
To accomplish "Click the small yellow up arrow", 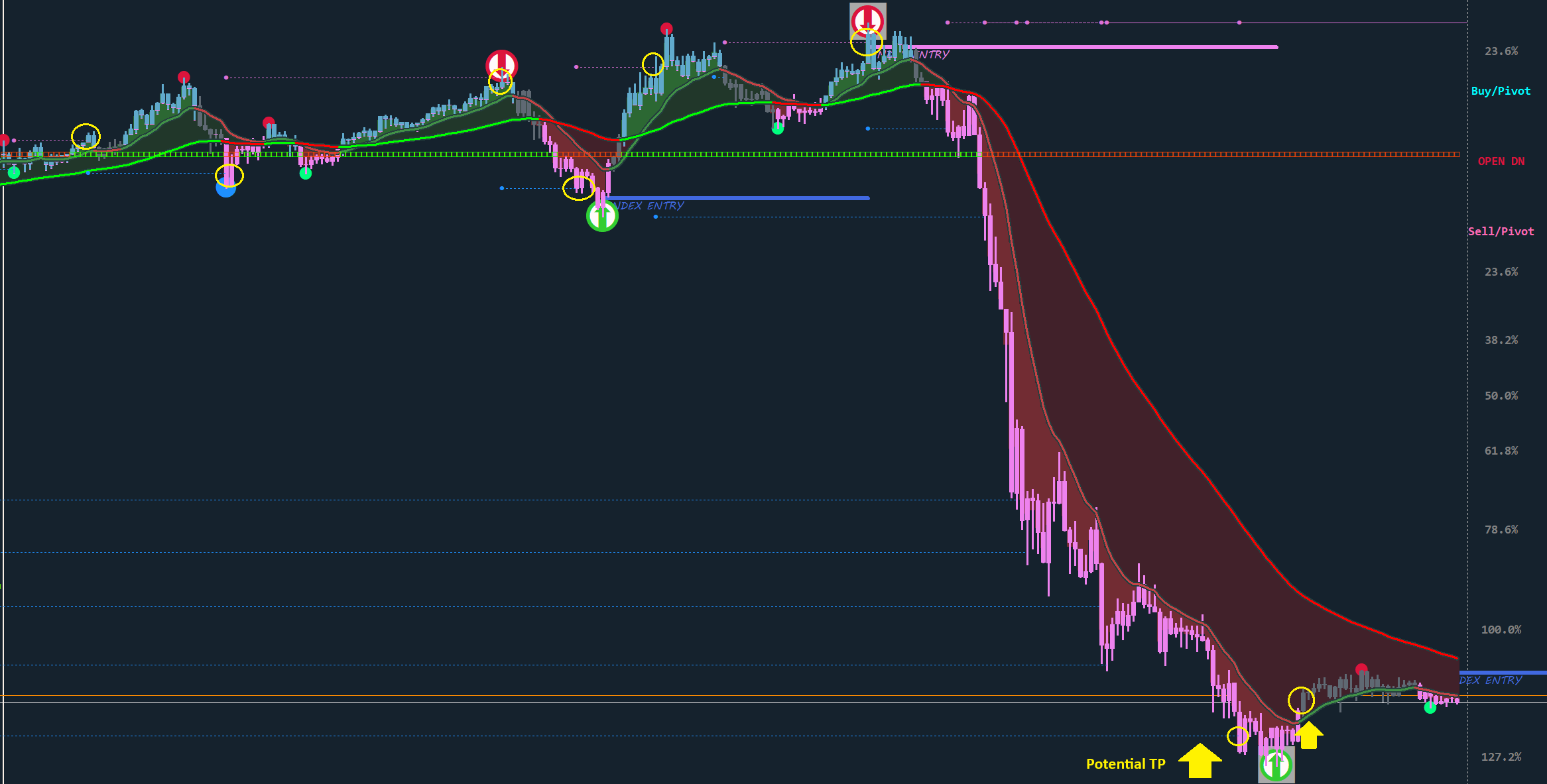I will (1308, 735).
